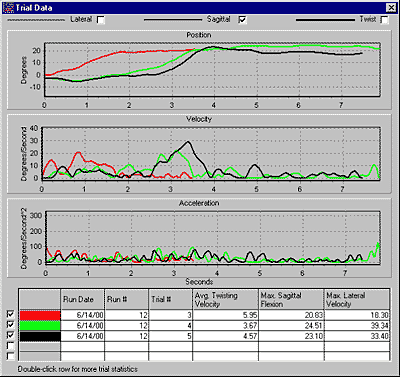The width and height of the screenshot is (400, 377).
Task: Click inside the Position graph plot
Action: 212,70
